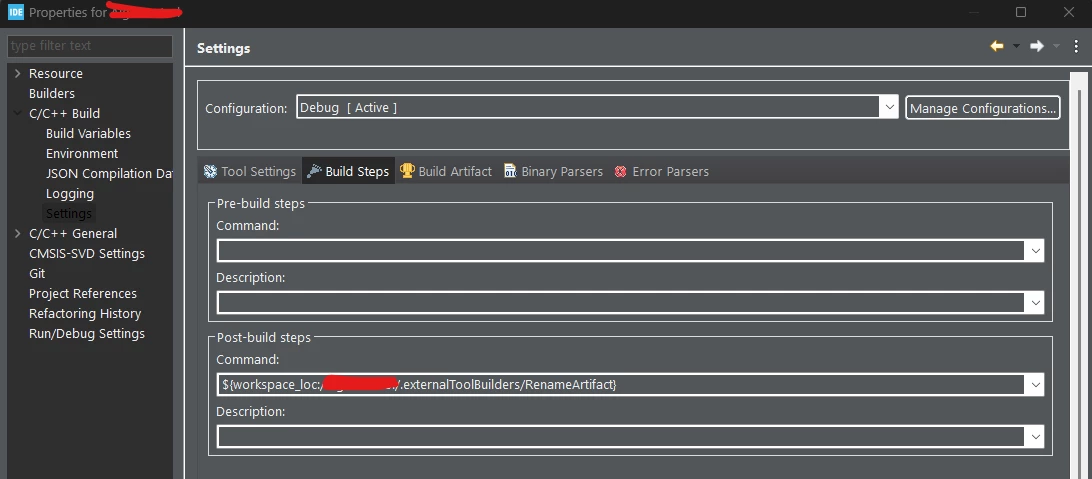
Task: Click the Pre-build Command input field
Action: [x=621, y=251]
